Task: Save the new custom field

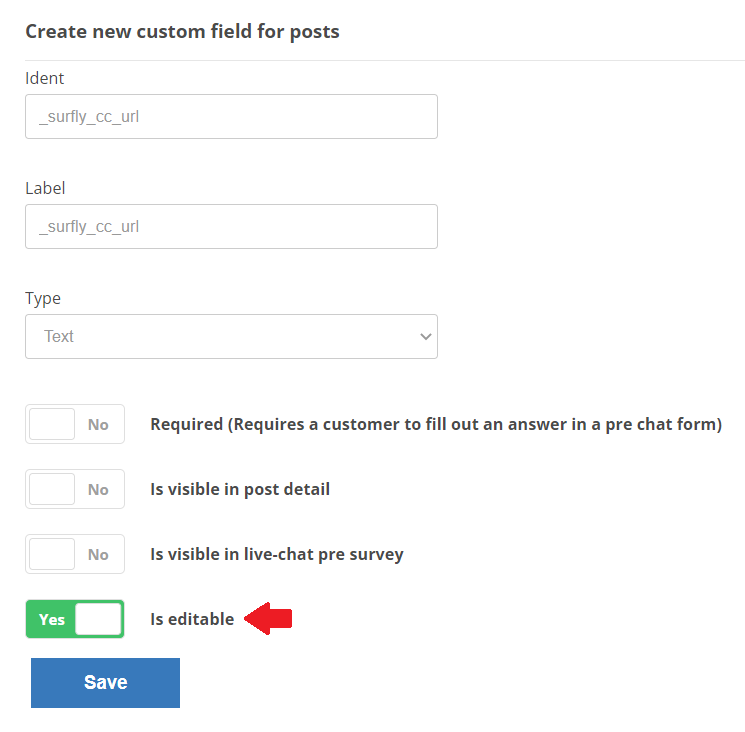Action: pos(105,683)
